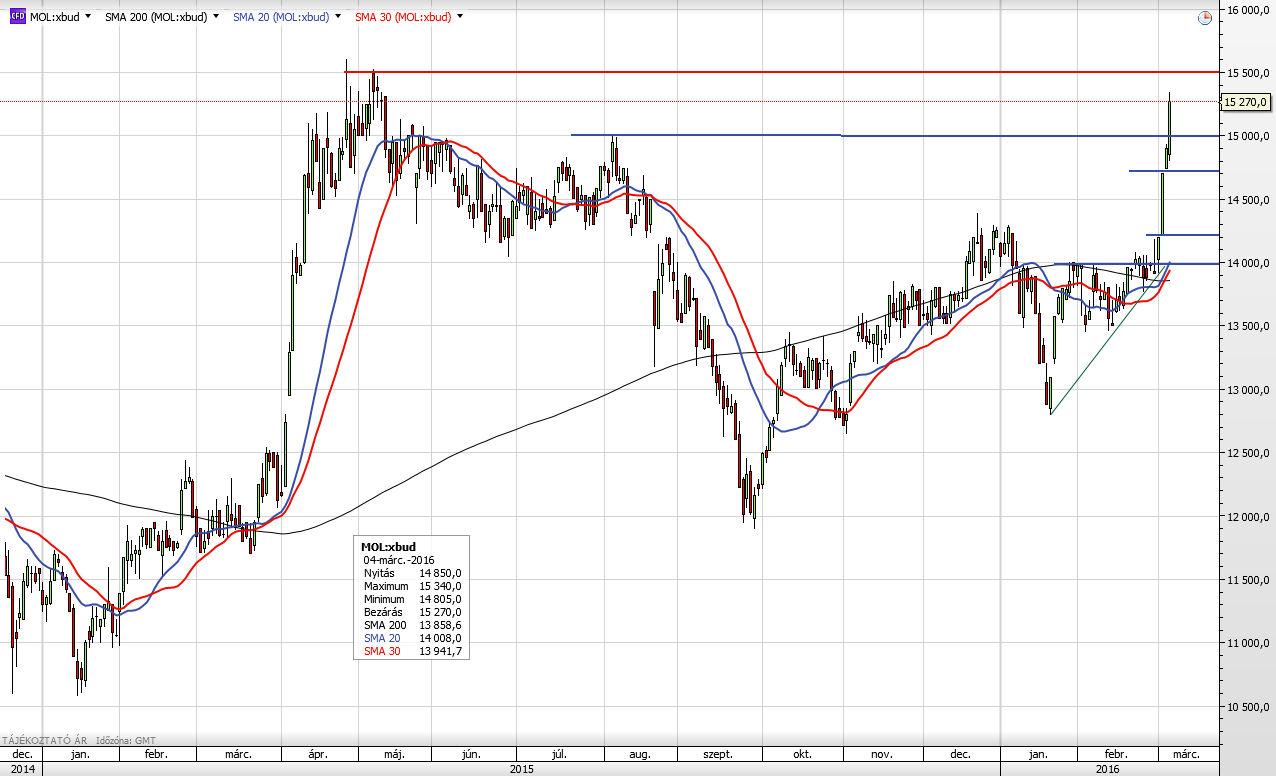Image resolution: width=1276 pixels, height=776 pixels.
Task: Open the blue SMA 20 (MOL:xbud) dropdown
Action: (338, 18)
